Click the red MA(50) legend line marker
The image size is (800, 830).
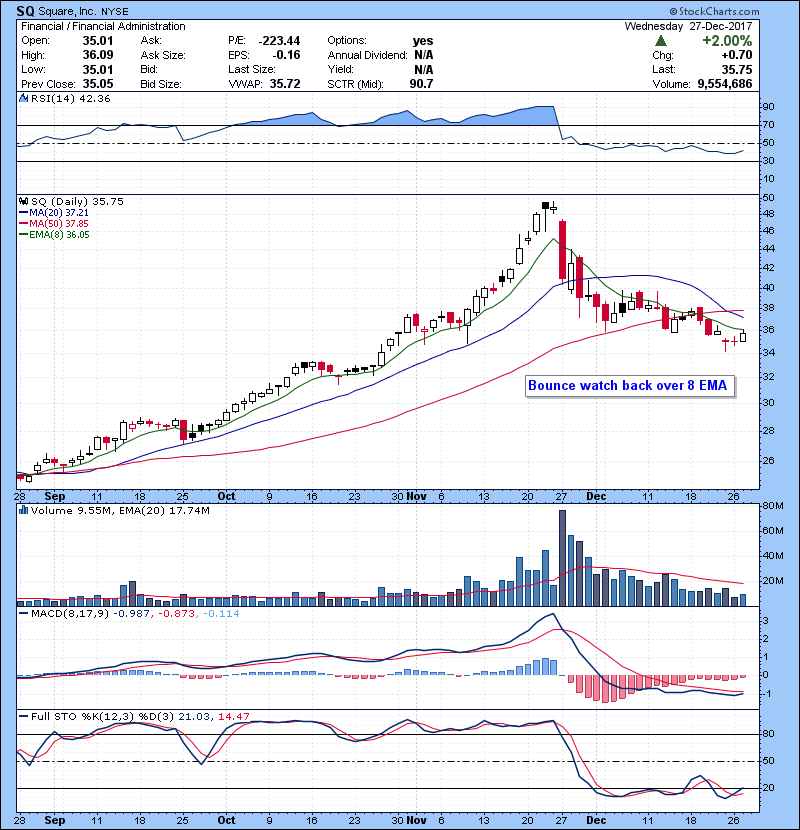point(23,224)
